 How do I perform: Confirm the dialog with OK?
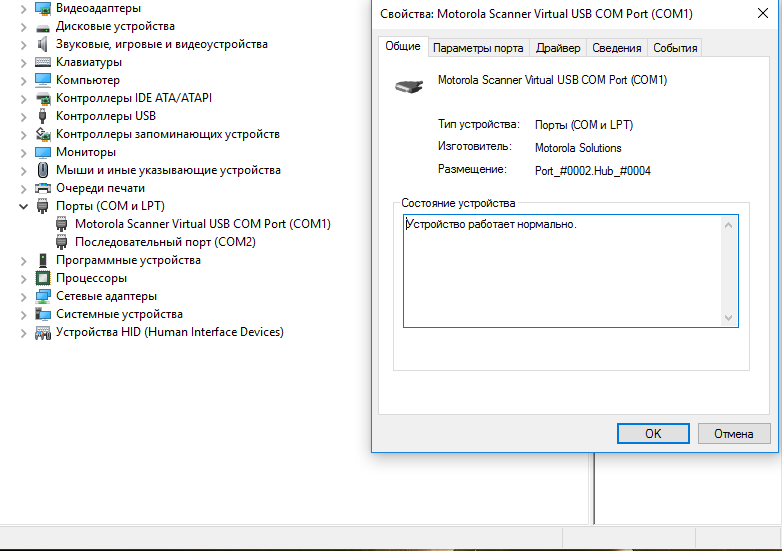click(653, 433)
